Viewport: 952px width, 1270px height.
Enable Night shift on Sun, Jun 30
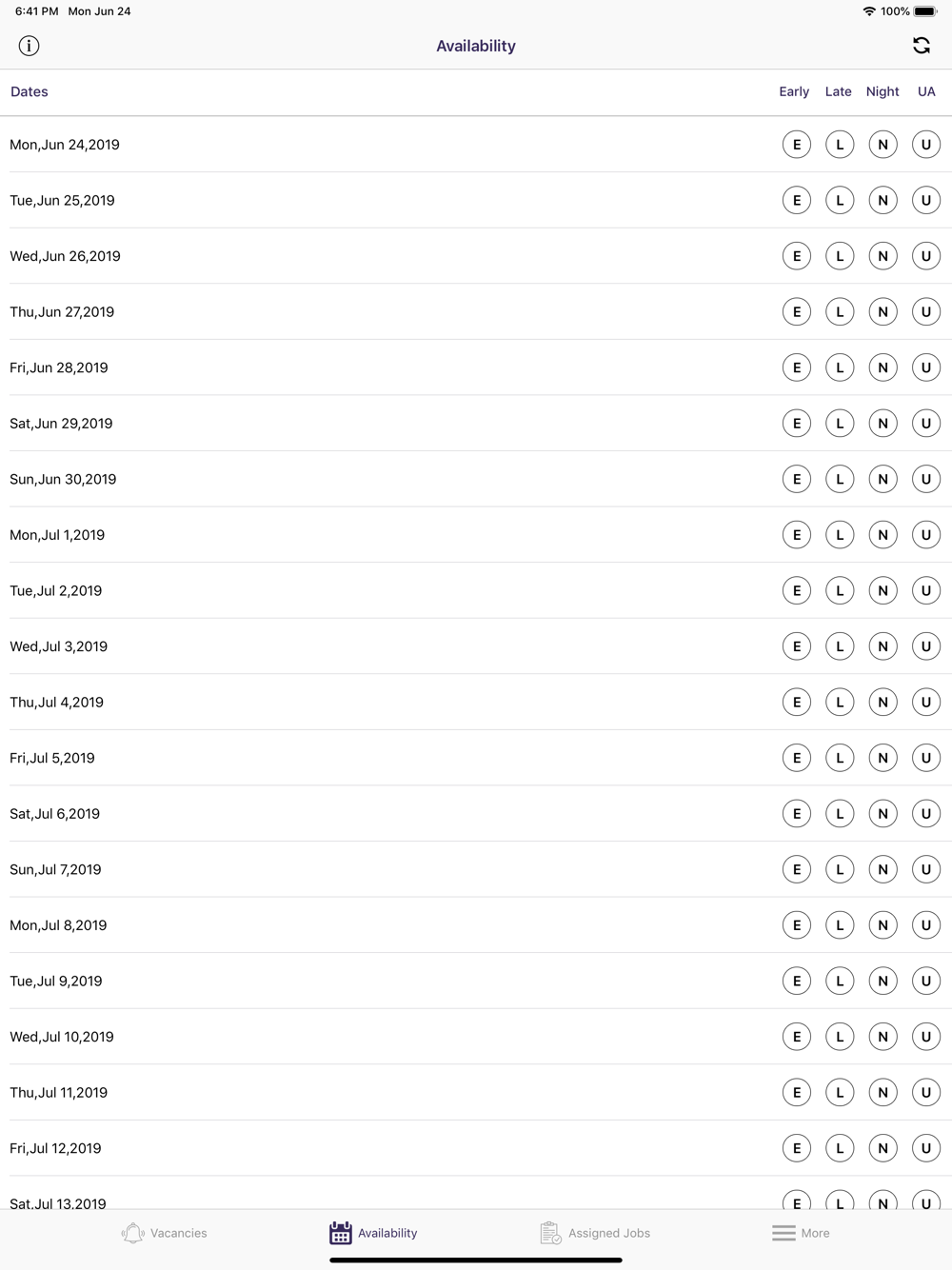point(883,479)
